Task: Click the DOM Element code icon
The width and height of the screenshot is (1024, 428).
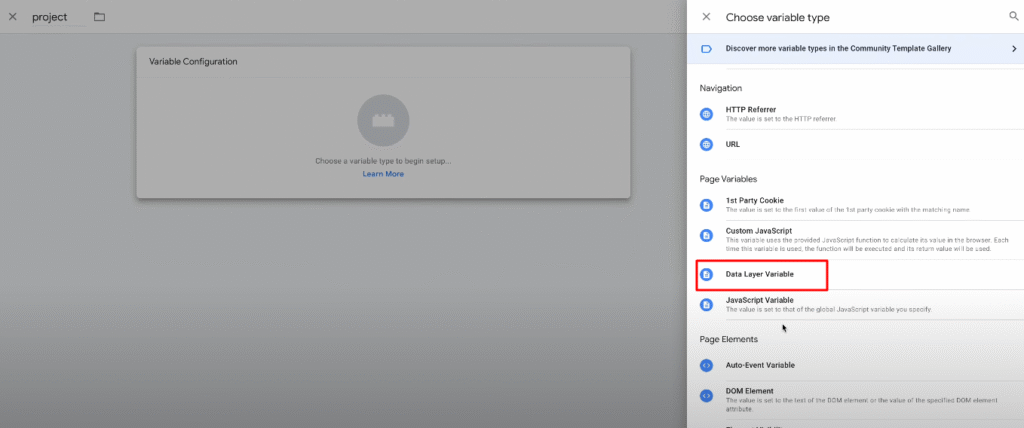Action: [706, 396]
